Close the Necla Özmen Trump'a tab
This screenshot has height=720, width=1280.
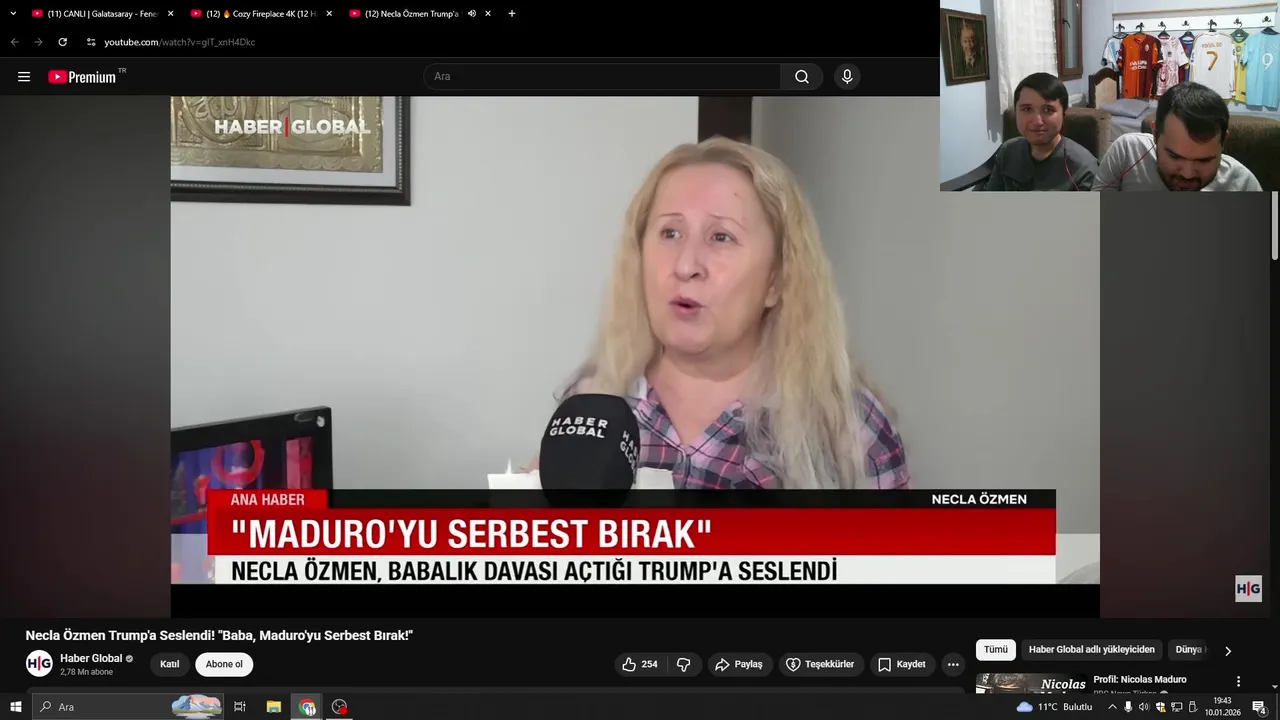point(488,13)
